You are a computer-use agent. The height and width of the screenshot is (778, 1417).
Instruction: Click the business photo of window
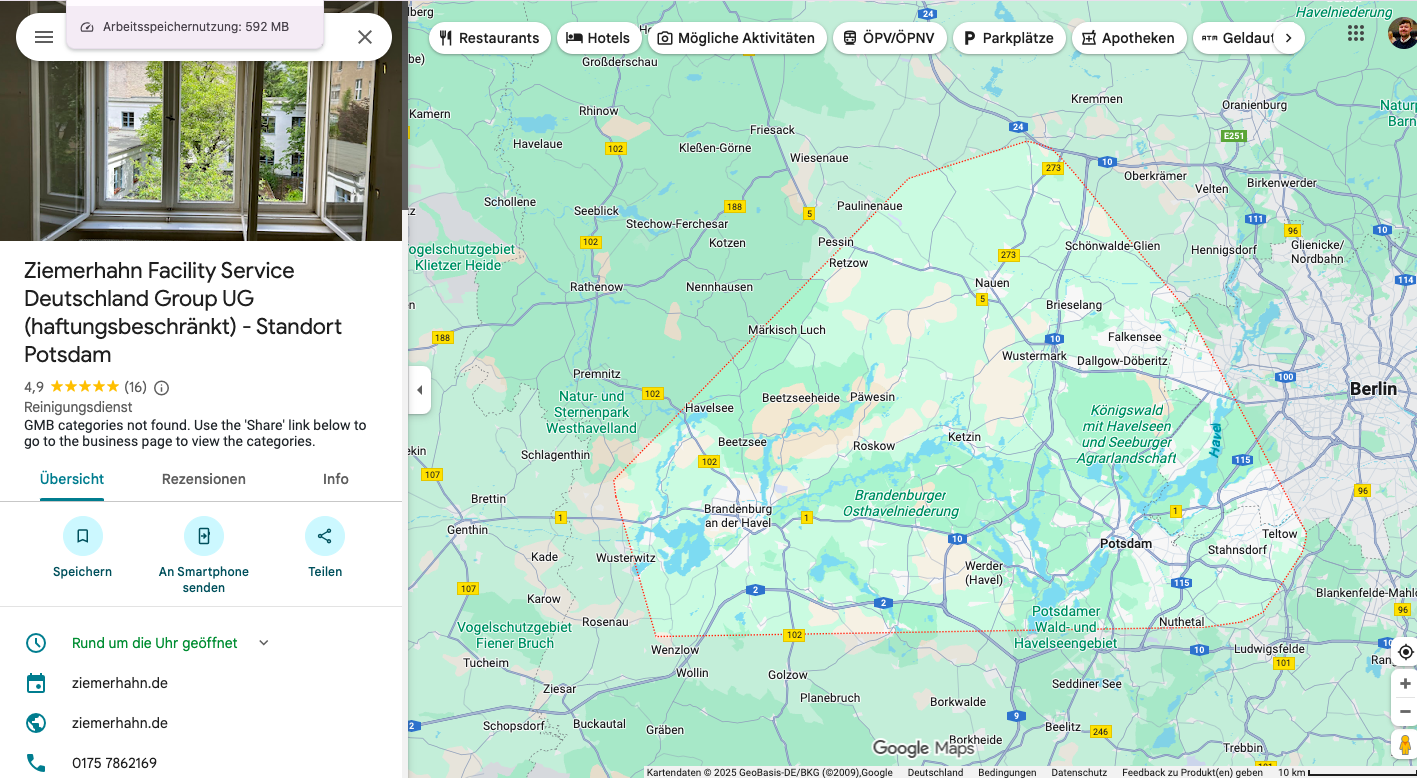point(200,150)
